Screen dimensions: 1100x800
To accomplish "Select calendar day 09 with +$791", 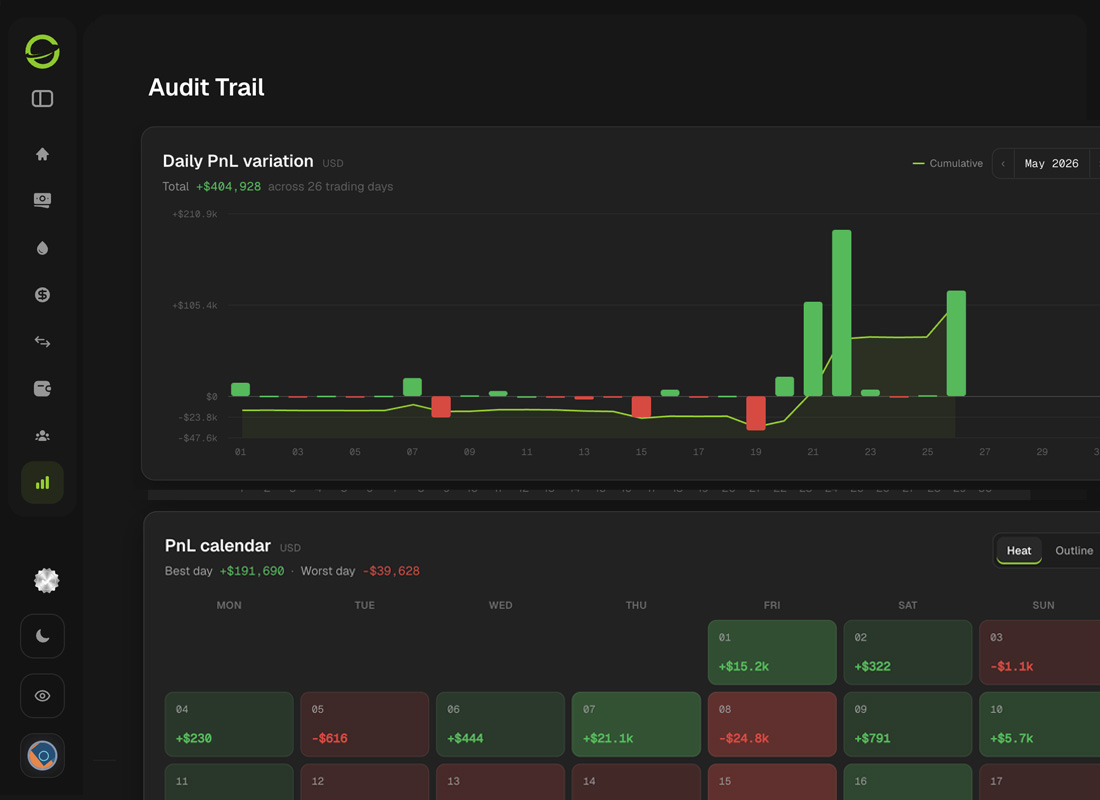I will point(907,724).
